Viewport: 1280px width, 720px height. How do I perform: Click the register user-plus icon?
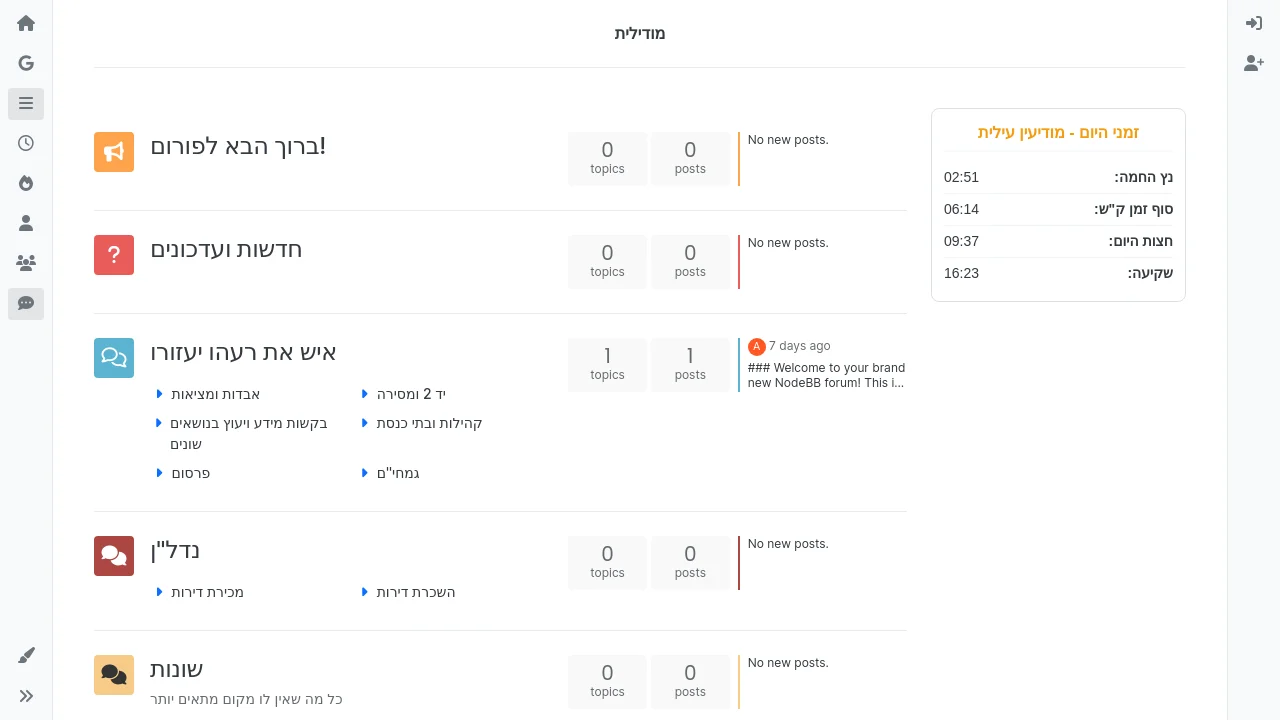click(1254, 63)
